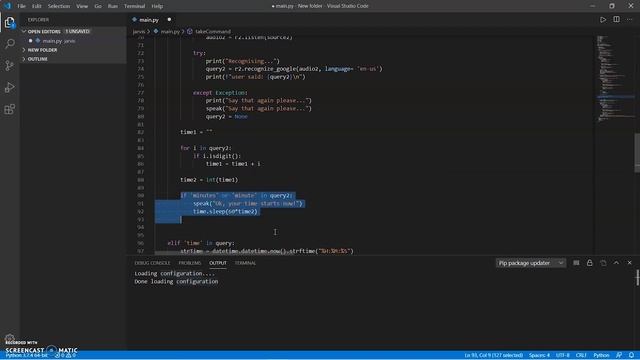This screenshot has width=640, height=360.
Task: Close the bottom panel
Action: click(629, 263)
